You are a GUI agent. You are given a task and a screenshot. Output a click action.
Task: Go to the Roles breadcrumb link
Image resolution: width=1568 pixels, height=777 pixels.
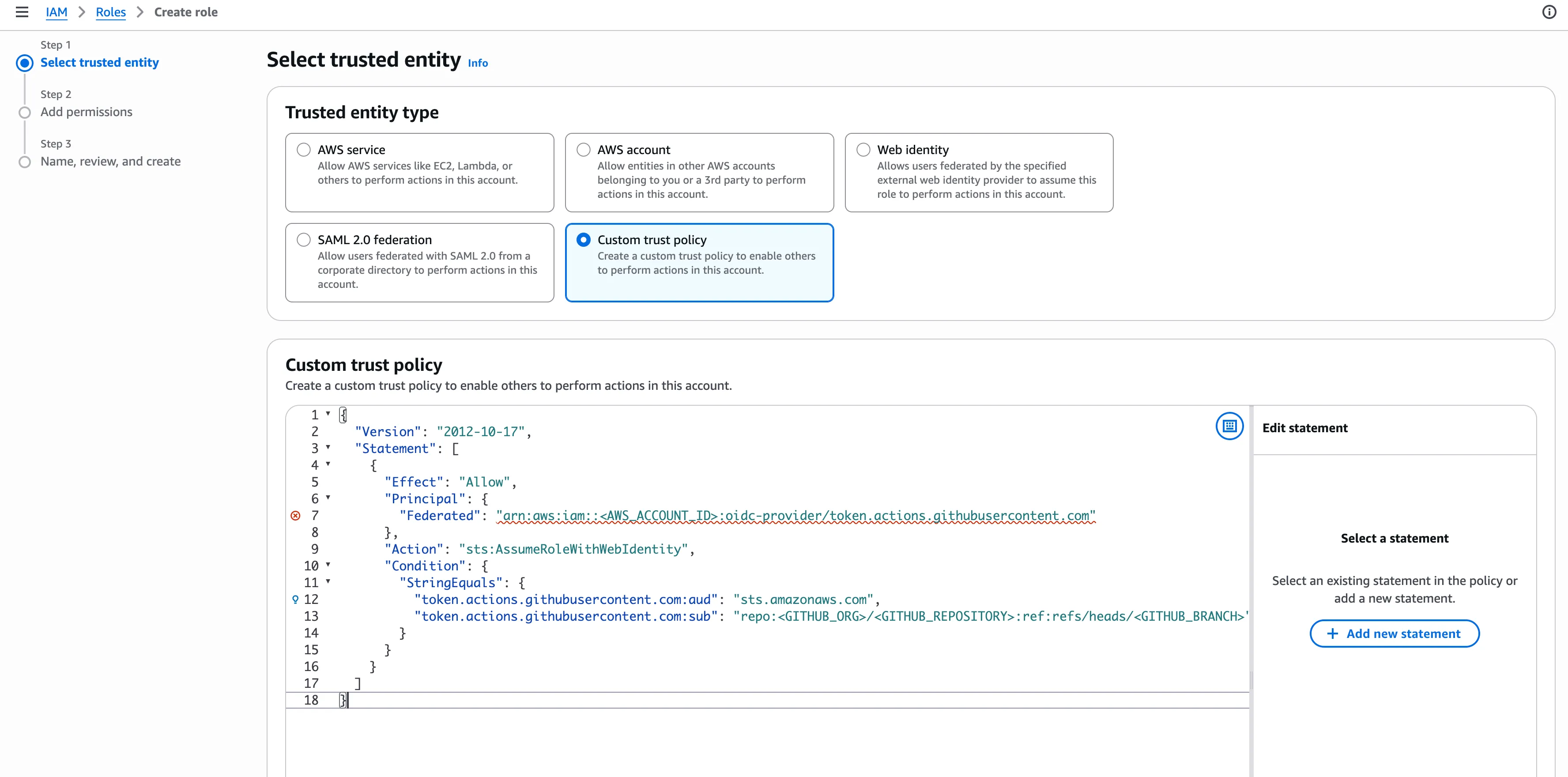[x=111, y=12]
